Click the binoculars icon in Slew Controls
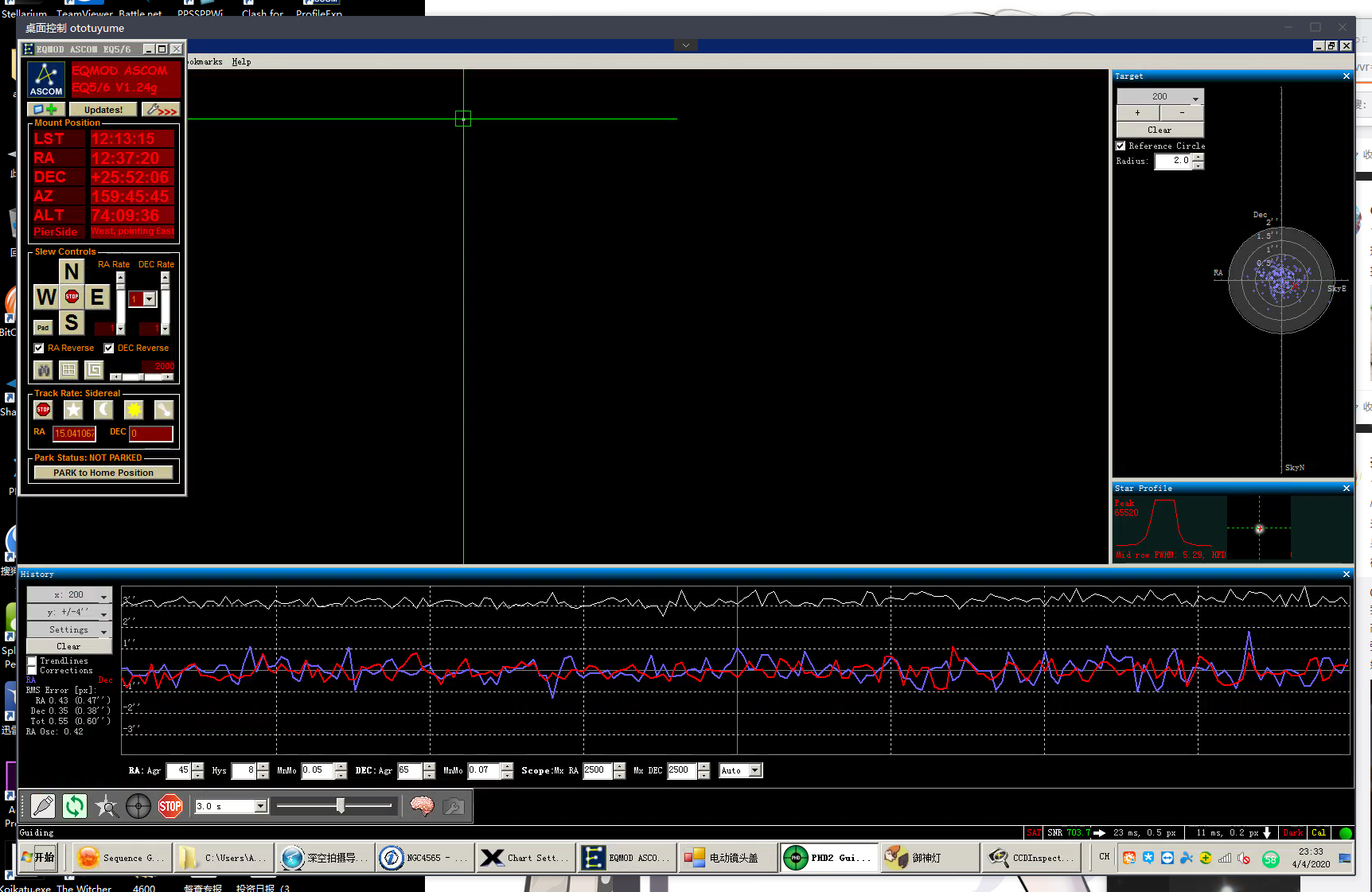This screenshot has width=1372, height=892. (x=44, y=370)
